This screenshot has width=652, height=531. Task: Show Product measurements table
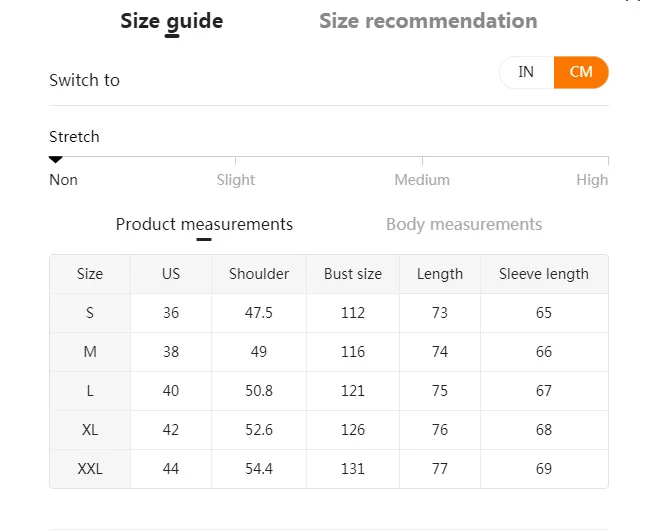tap(204, 224)
